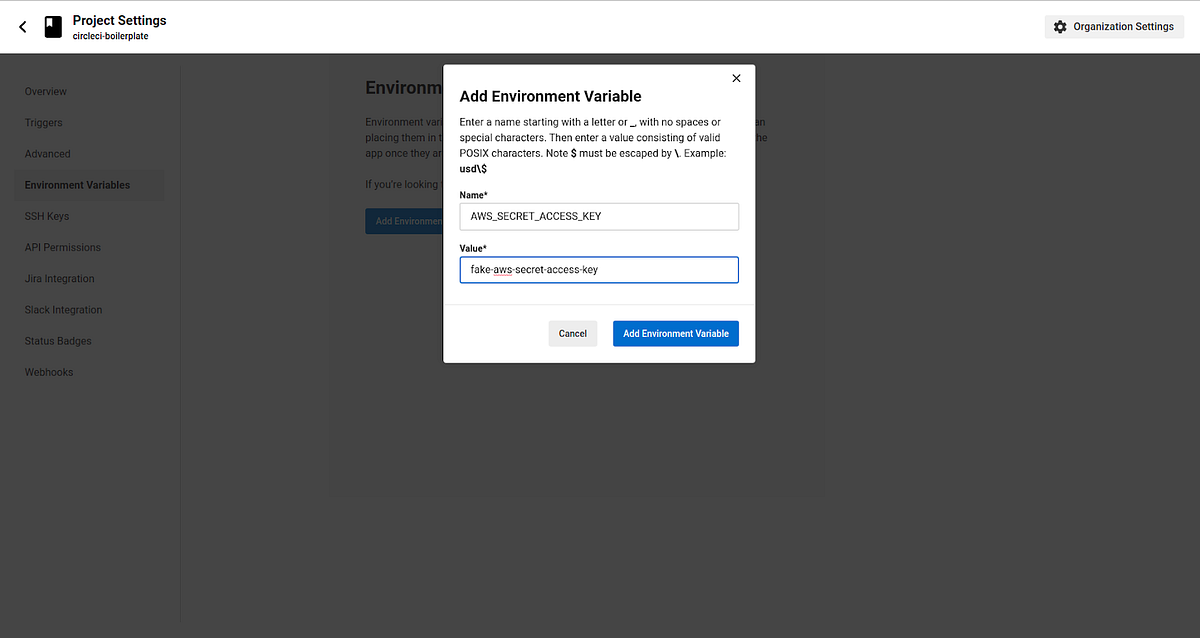
Task: Submit the new AWS_SECRET_ACCESS_KEY variable
Action: [675, 333]
